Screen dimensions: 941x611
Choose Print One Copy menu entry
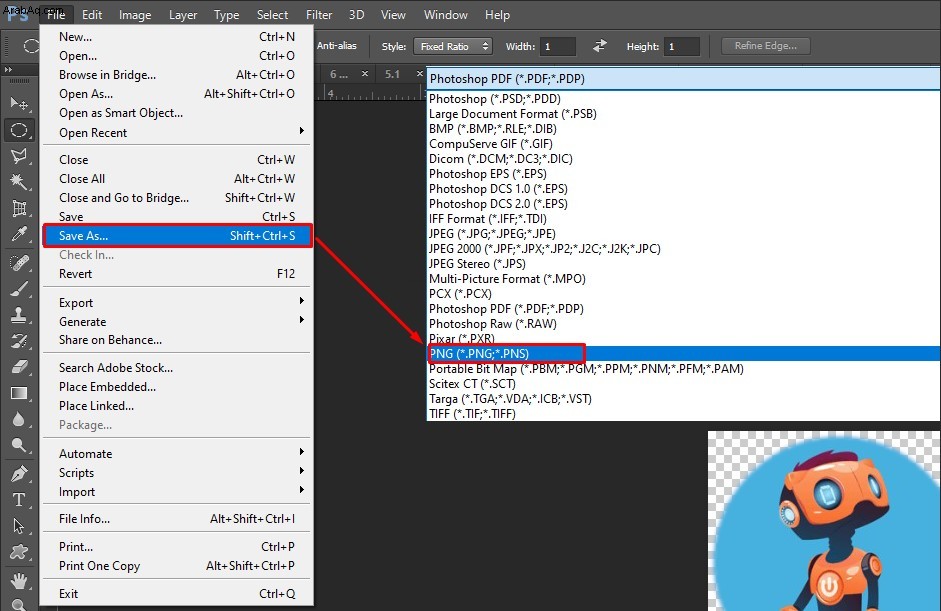pyautogui.click(x=178, y=565)
